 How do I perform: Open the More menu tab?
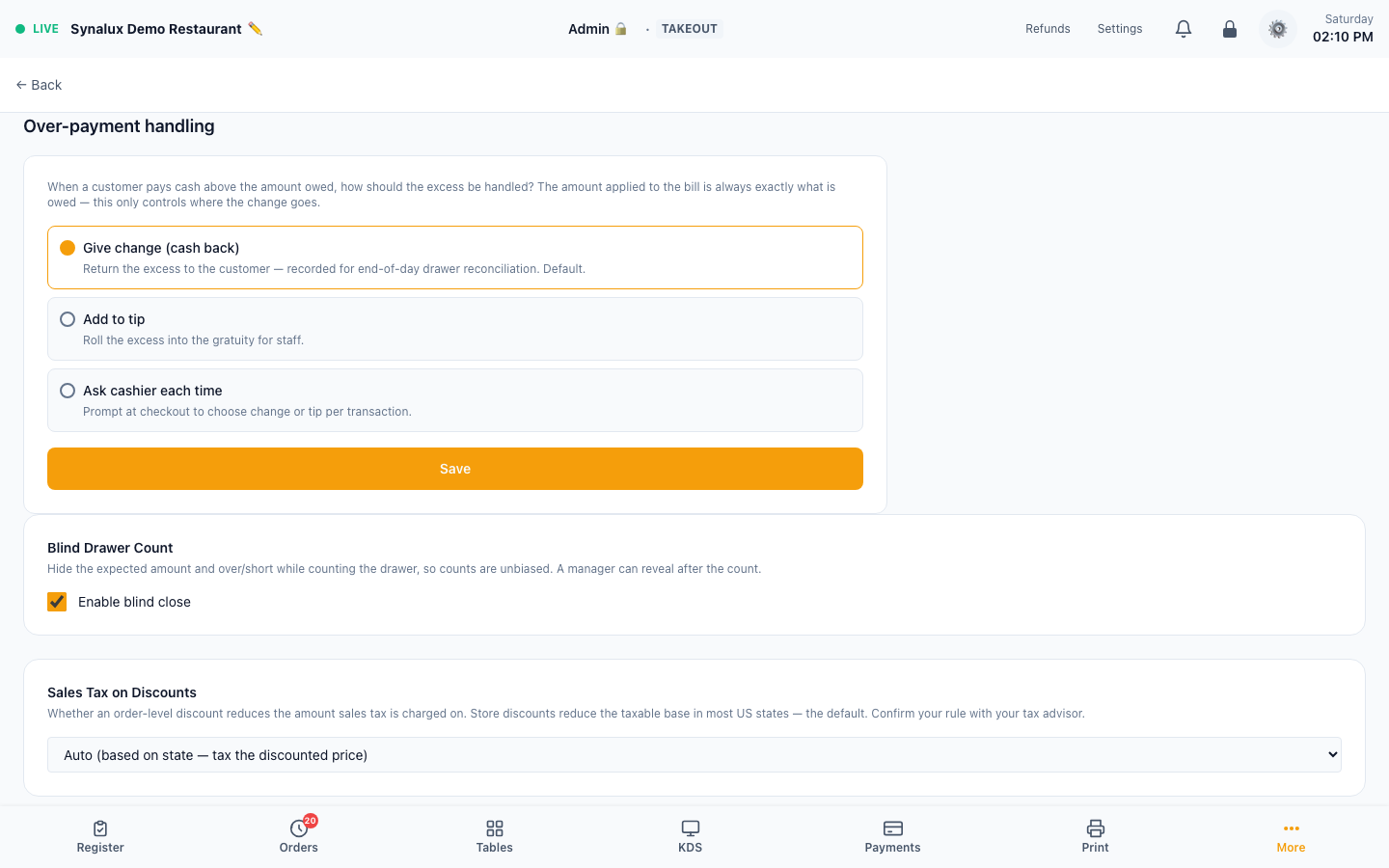(x=1291, y=836)
